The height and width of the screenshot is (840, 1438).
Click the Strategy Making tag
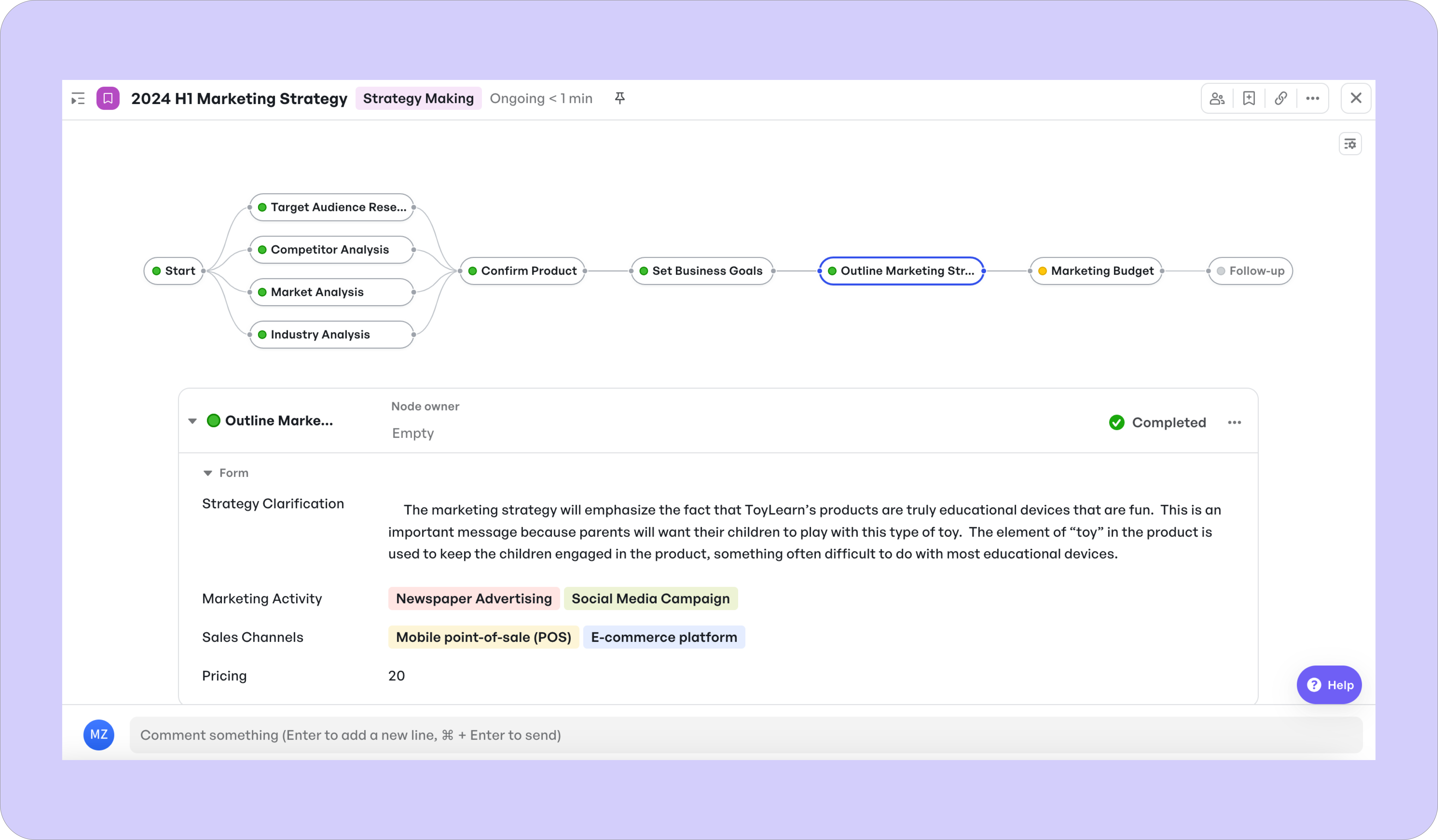click(x=418, y=98)
